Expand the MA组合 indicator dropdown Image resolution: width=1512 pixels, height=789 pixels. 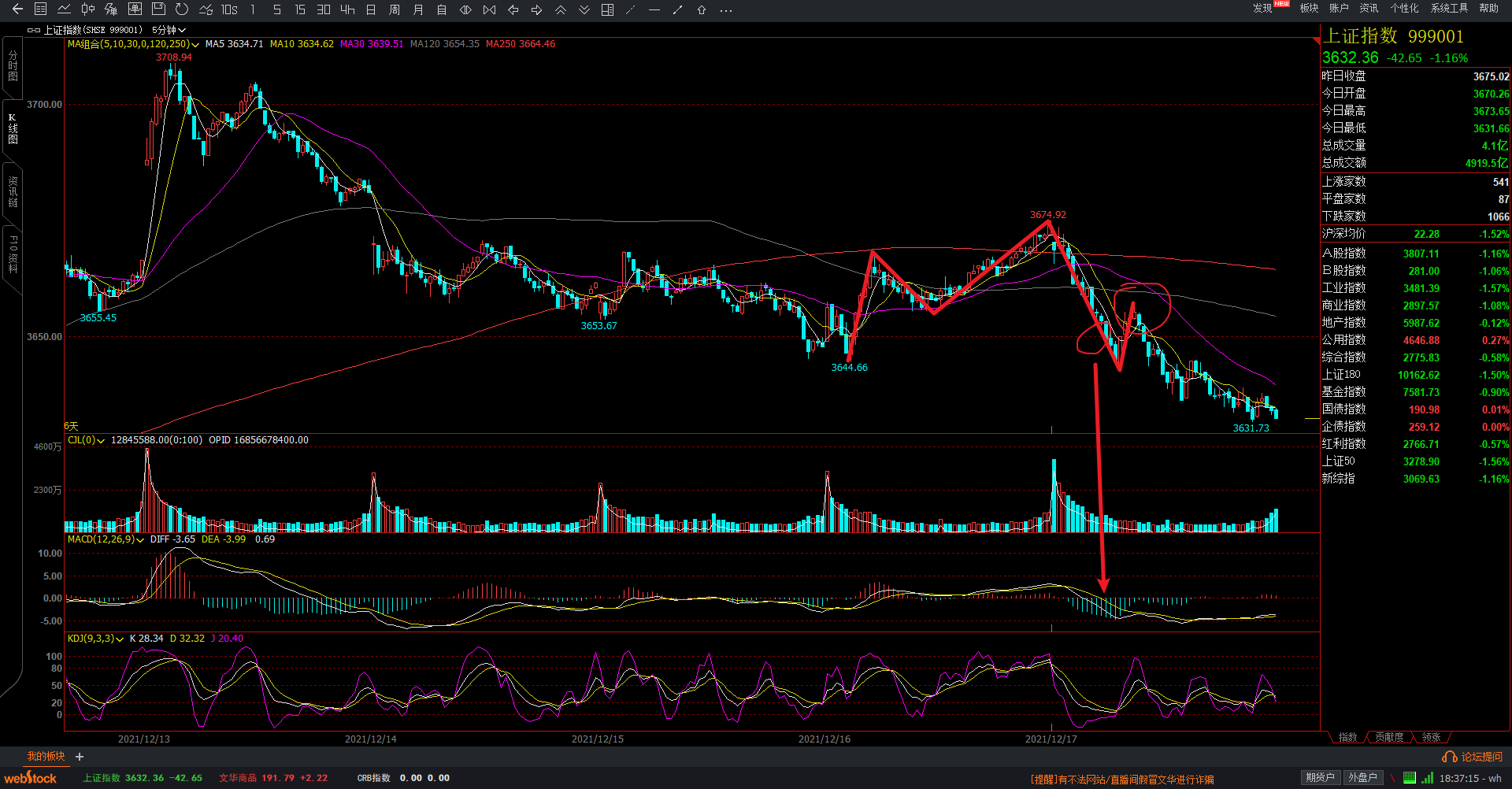click(195, 45)
